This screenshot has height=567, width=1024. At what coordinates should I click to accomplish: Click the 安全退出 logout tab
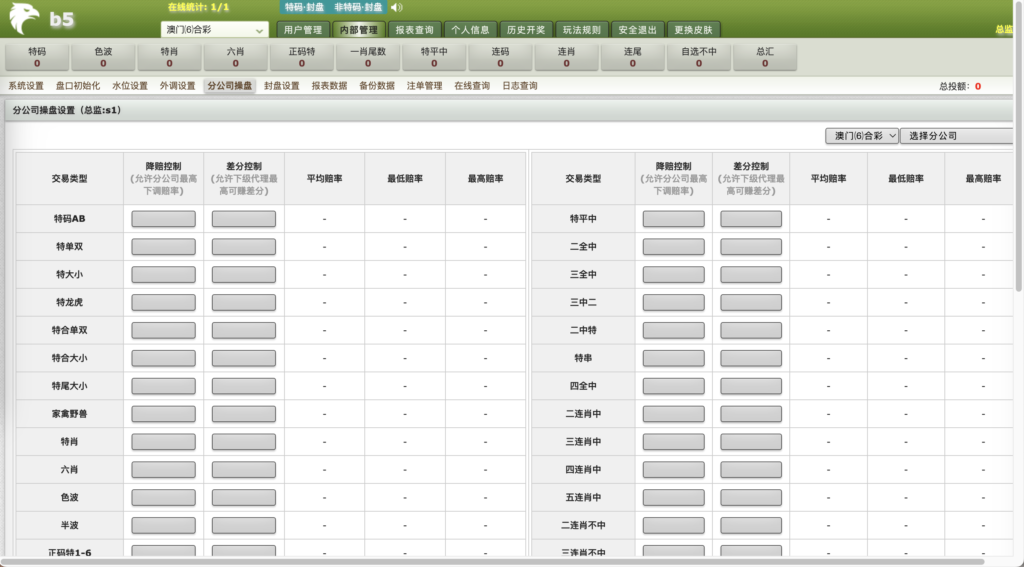pyautogui.click(x=636, y=30)
